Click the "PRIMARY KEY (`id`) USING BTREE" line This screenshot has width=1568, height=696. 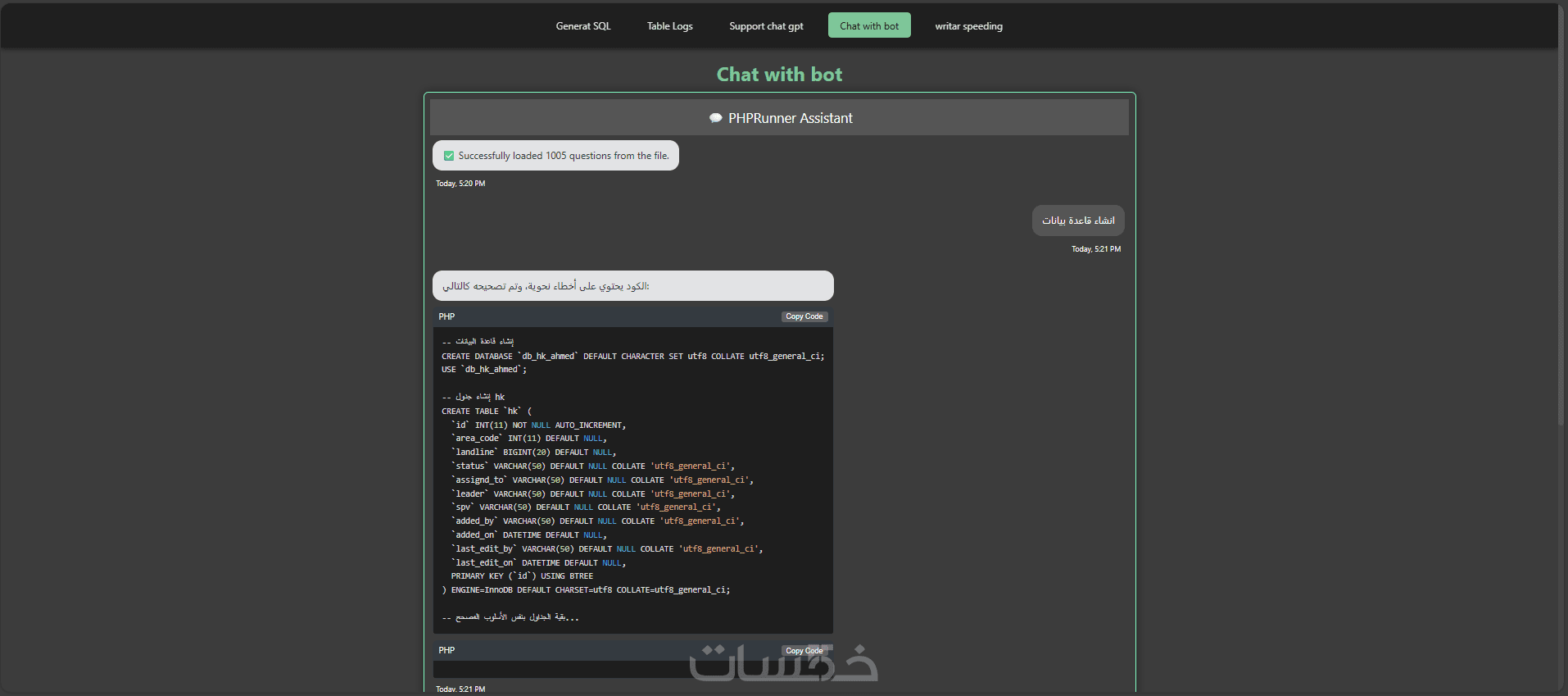point(522,576)
